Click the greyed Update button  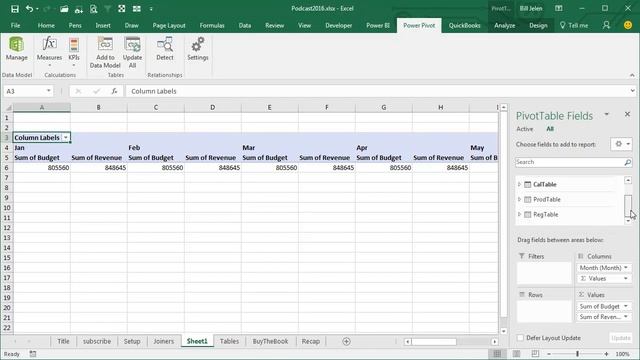point(621,338)
